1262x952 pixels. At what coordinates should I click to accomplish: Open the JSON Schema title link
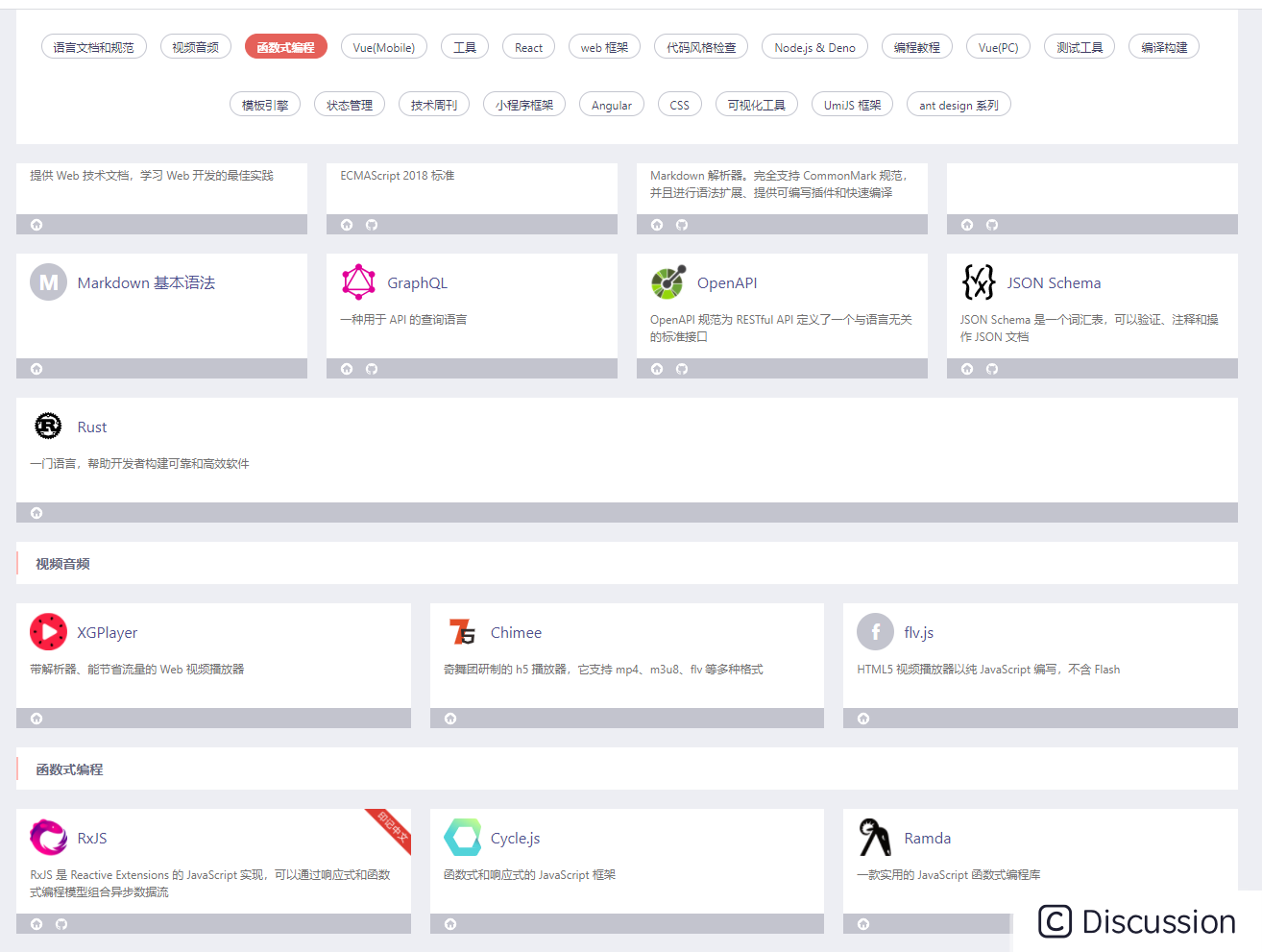(1054, 282)
